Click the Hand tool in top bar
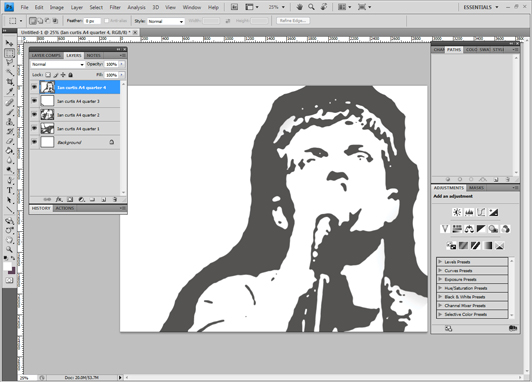This screenshot has height=382, width=532. (299, 7)
